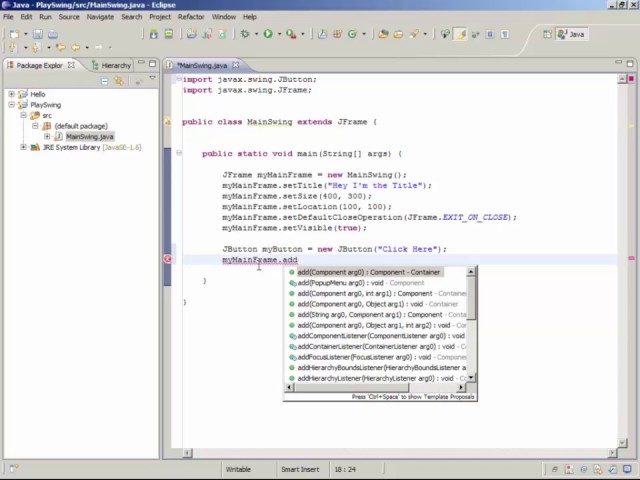Click scroll-down arrow in proposals list
Viewport: 640px width, 480px height.
[x=471, y=378]
